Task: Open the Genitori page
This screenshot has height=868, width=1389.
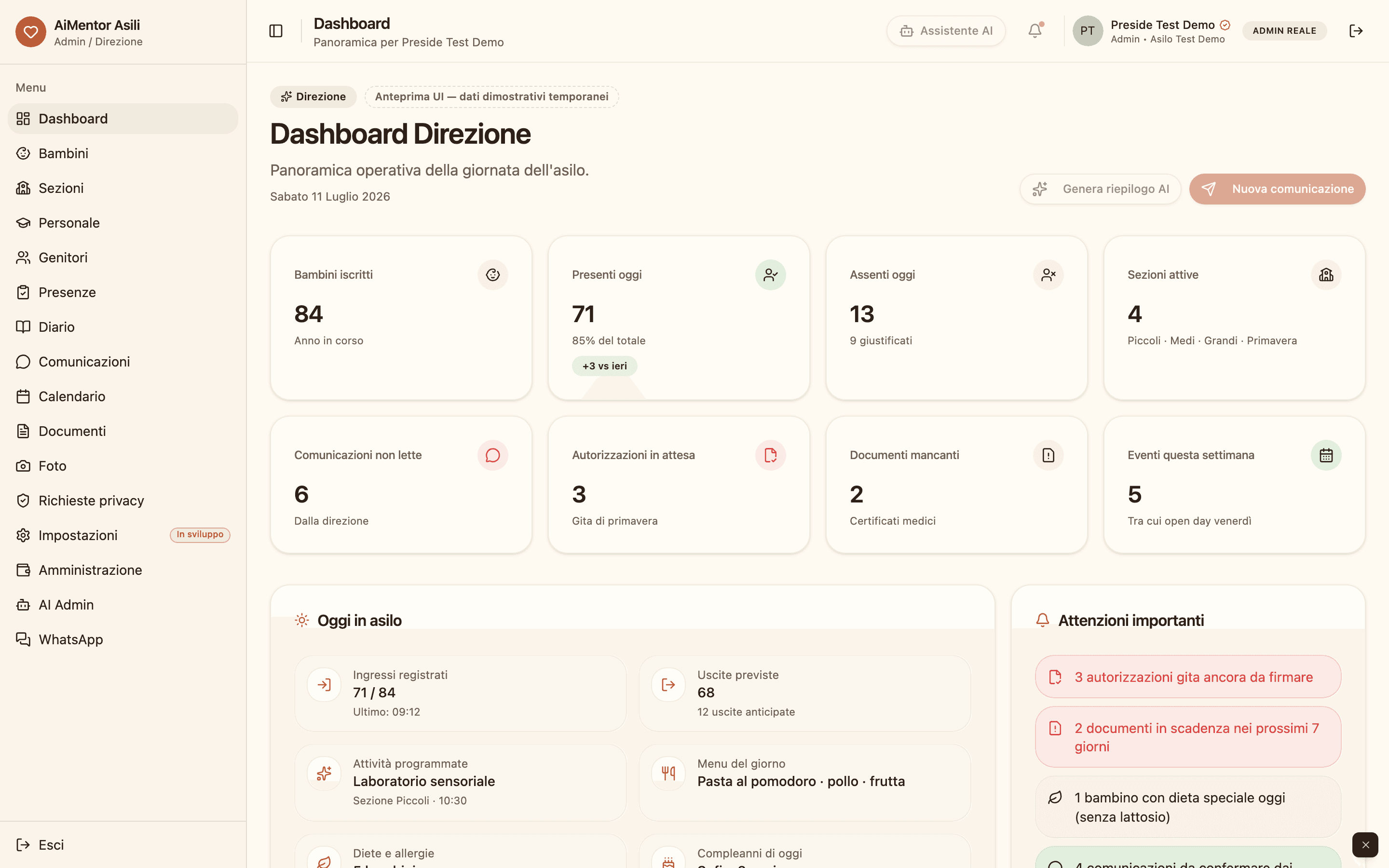Action: [x=123, y=258]
